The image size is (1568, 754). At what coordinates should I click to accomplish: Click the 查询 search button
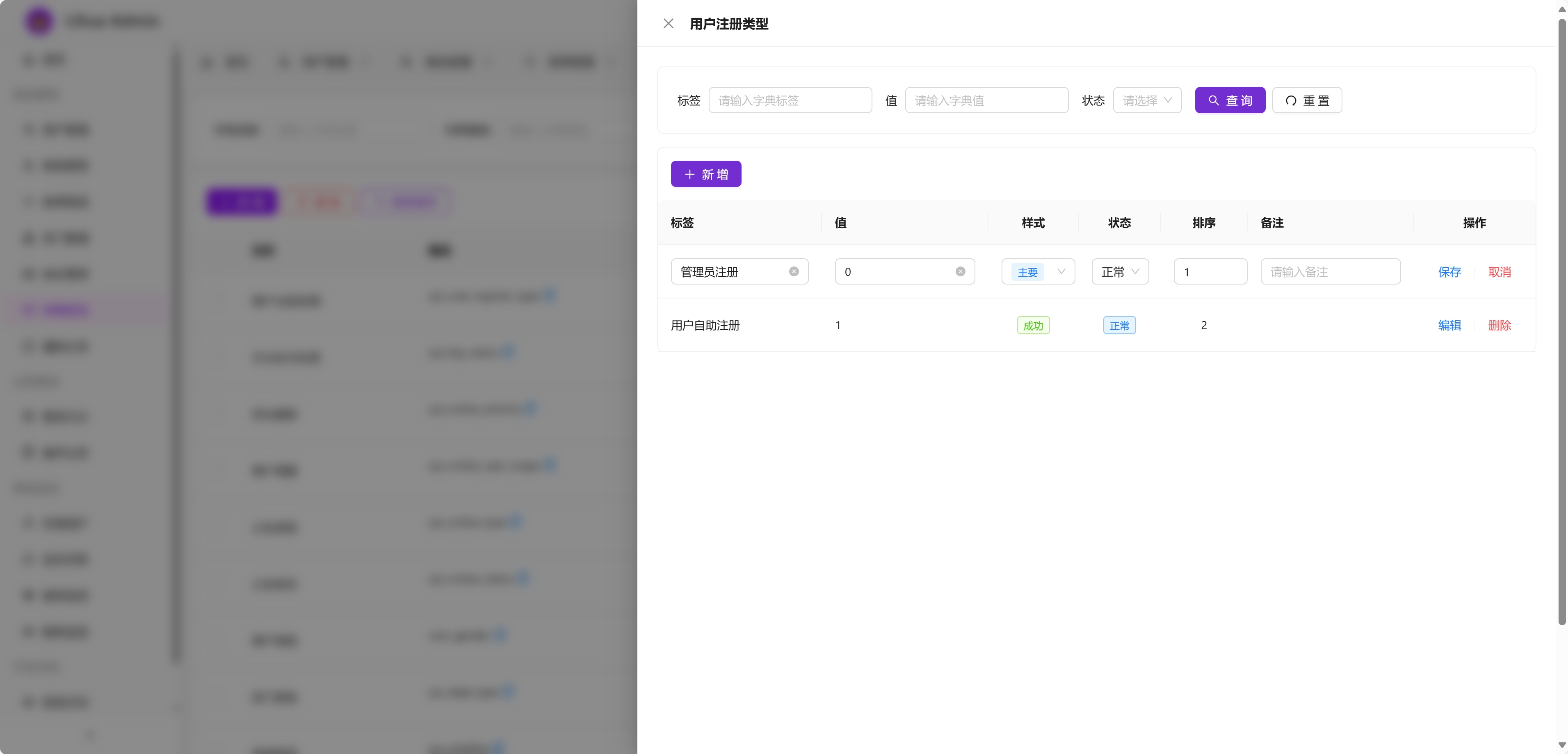1230,100
